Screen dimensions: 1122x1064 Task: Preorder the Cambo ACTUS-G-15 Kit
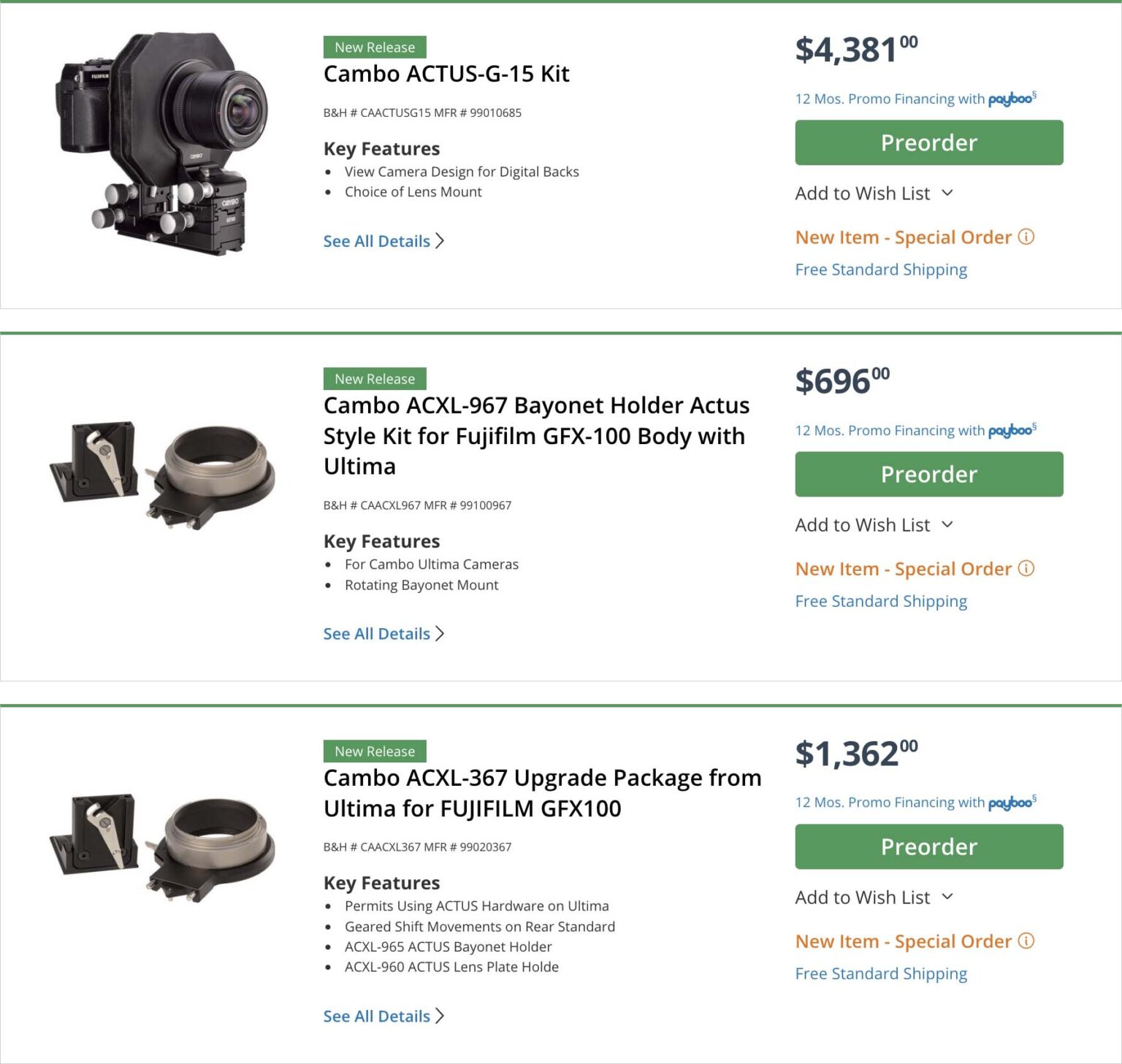click(928, 142)
